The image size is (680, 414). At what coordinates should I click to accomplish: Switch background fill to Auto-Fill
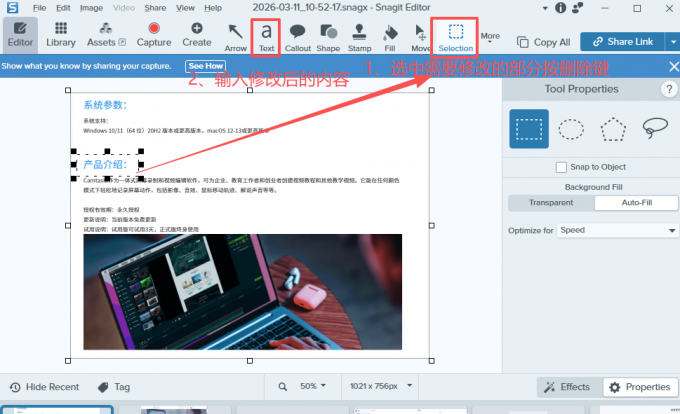coord(636,203)
